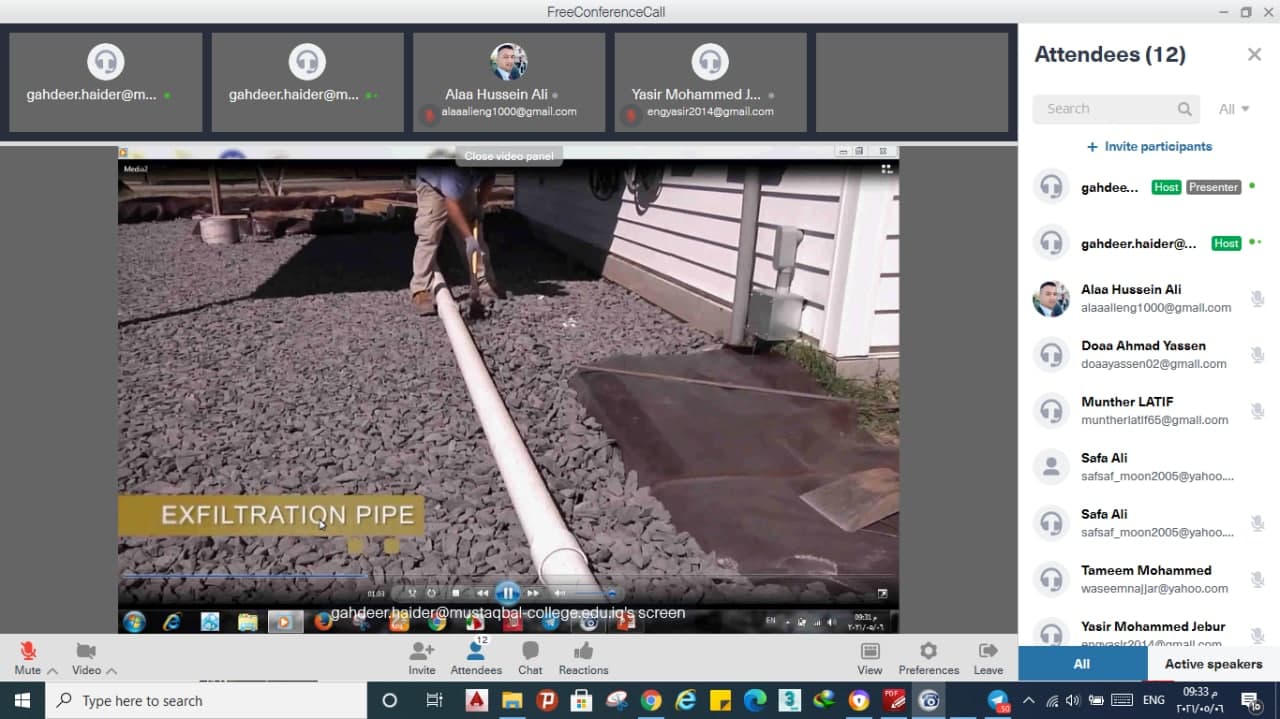The image size is (1280, 719).
Task: Click the Attendees icon in toolbar
Action: pos(476,651)
